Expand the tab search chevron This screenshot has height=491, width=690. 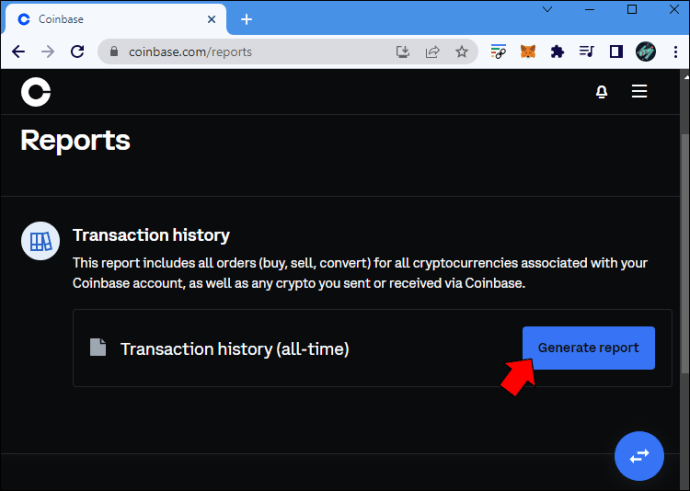(x=547, y=9)
